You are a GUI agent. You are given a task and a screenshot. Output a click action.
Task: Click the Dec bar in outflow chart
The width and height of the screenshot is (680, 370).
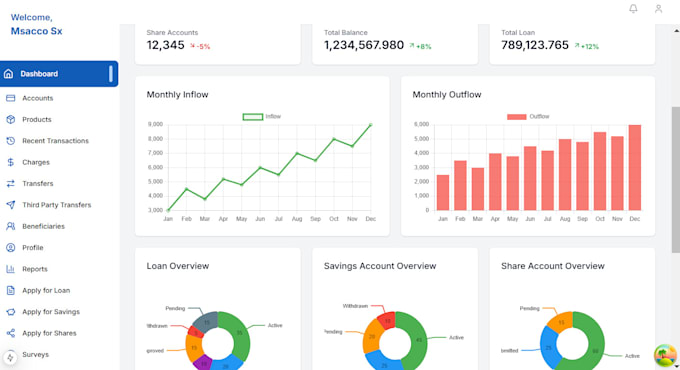tap(634, 168)
